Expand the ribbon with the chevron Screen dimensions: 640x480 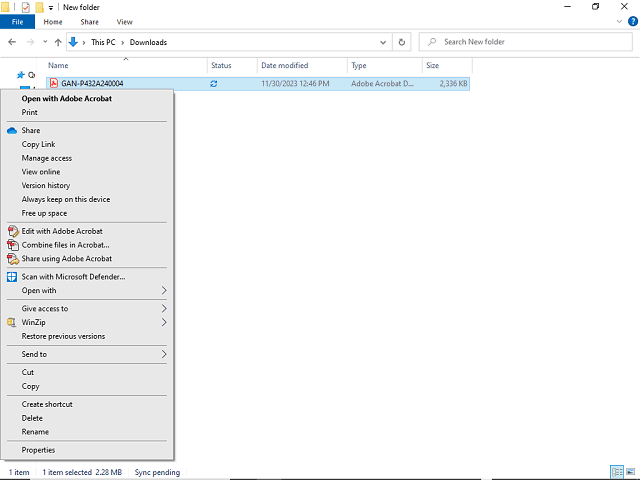(x=619, y=22)
